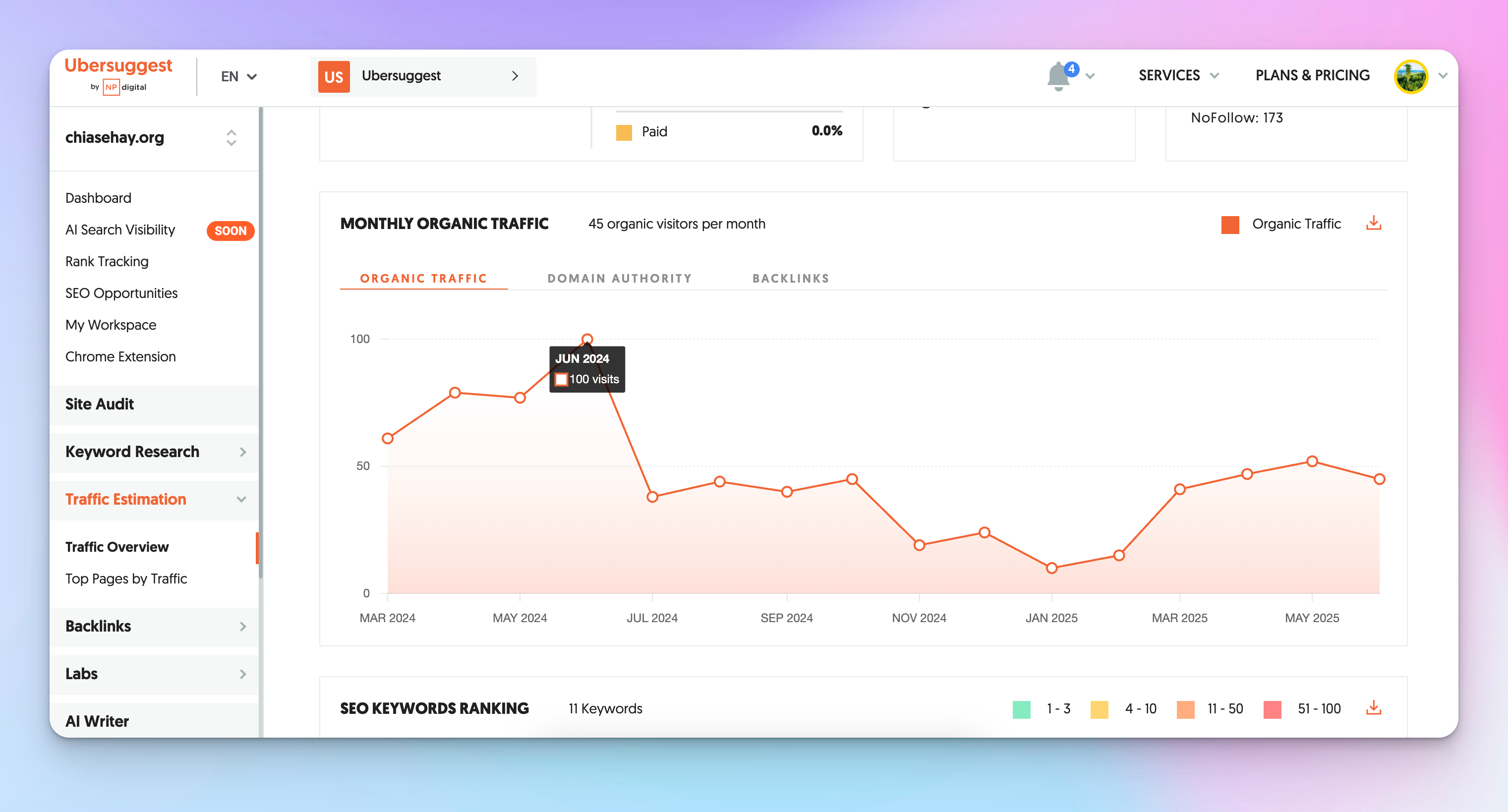Click the sidebar vertical scrollbar

tap(261, 343)
